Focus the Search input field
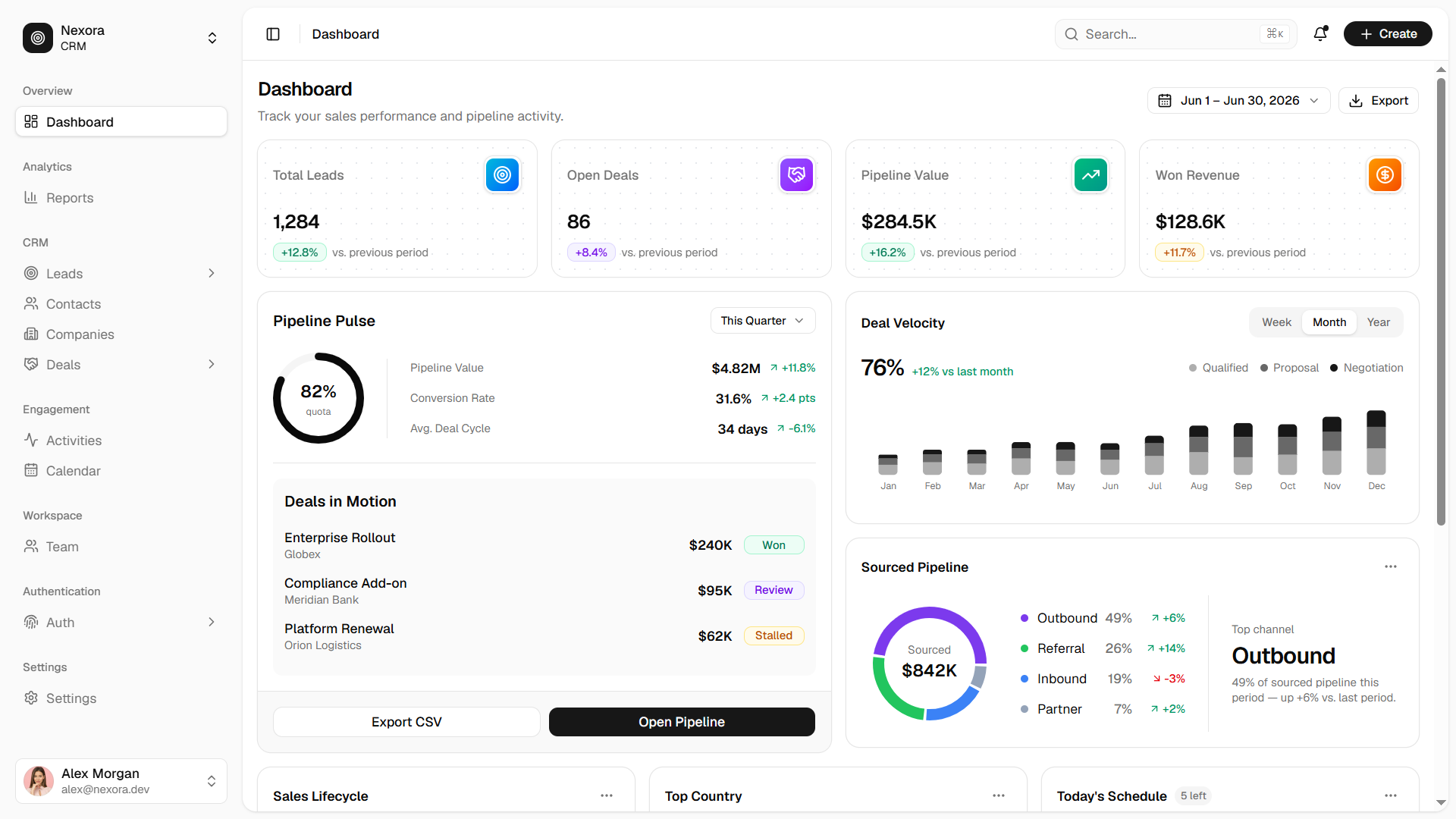Viewport: 1456px width, 819px height. (x=1175, y=34)
